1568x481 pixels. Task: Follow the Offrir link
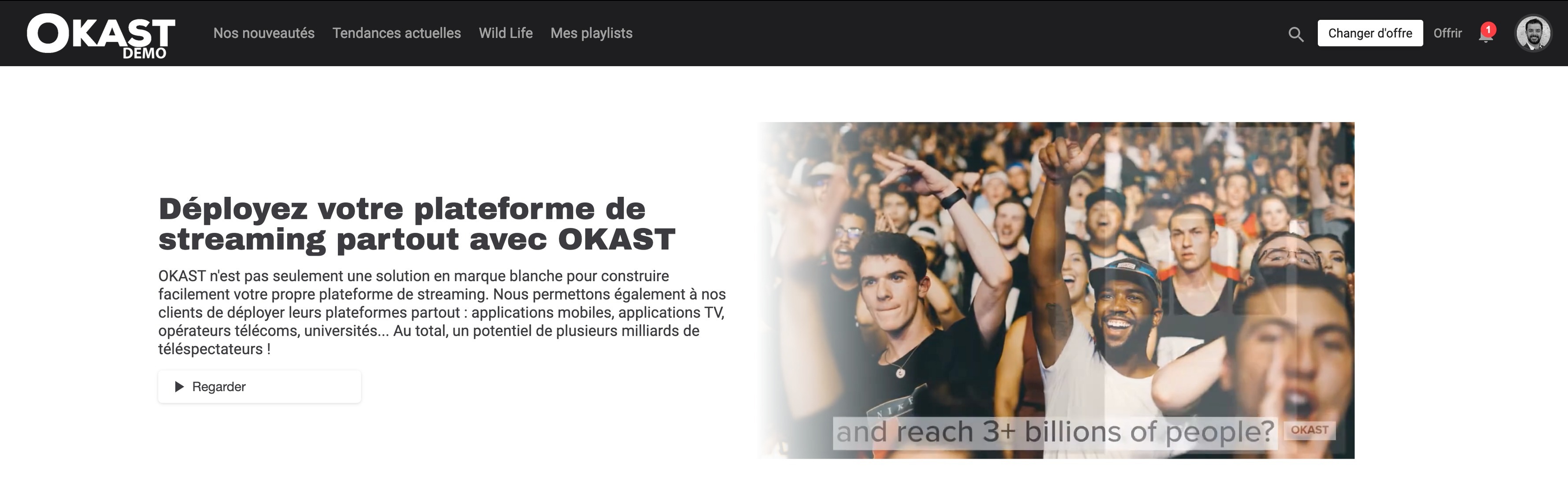click(x=1447, y=33)
